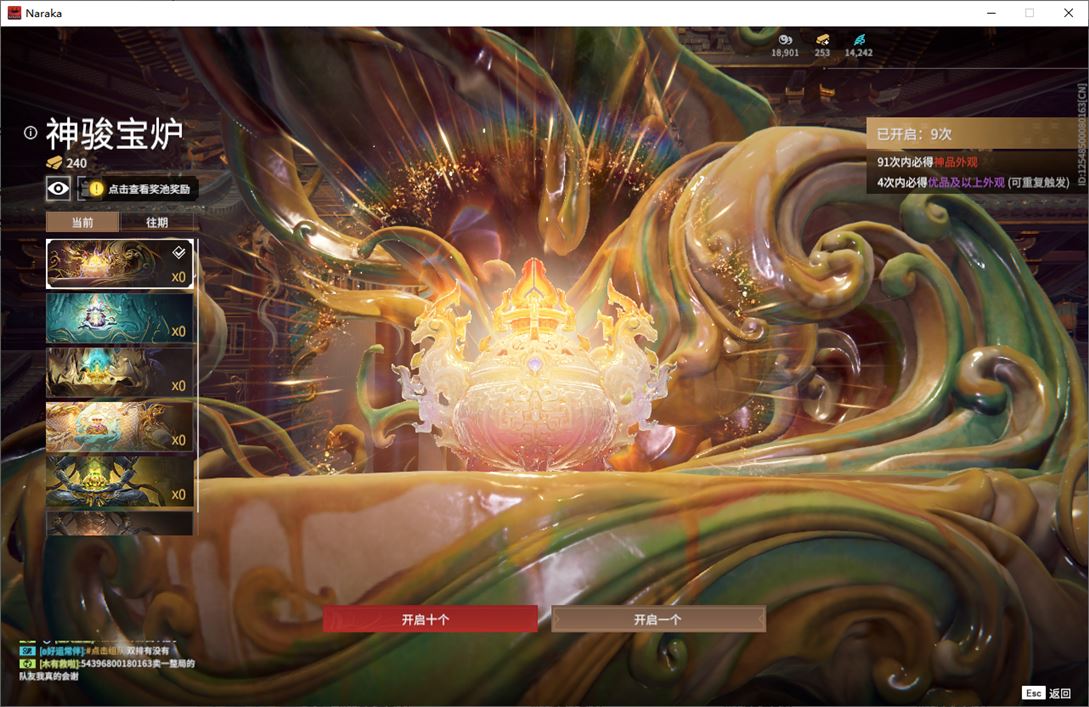The width and height of the screenshot is (1089, 707).
Task: Switch to the 当前 tab
Action: [83, 222]
